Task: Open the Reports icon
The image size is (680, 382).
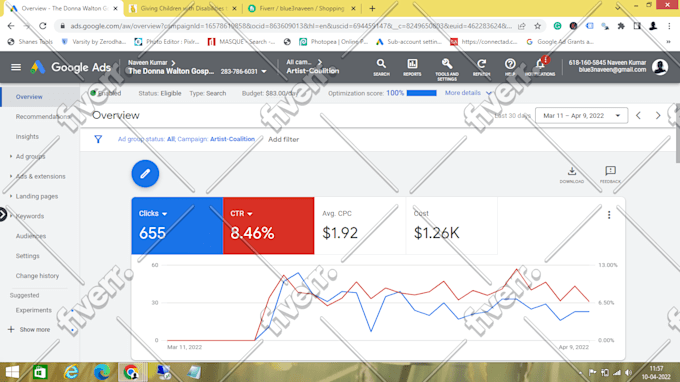Action: point(412,68)
